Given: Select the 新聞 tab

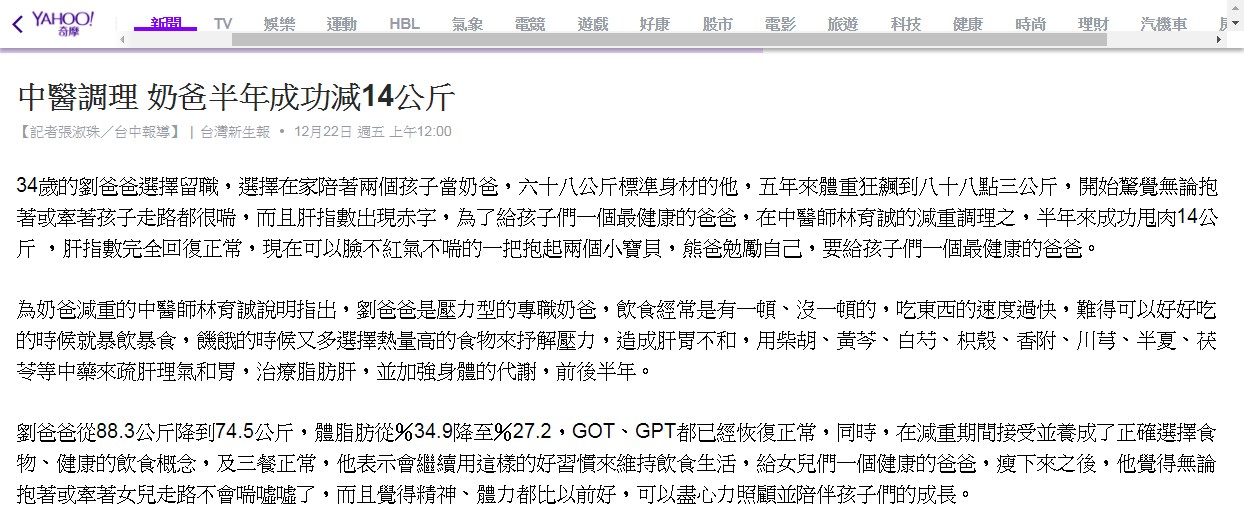Looking at the screenshot, I should (165, 24).
